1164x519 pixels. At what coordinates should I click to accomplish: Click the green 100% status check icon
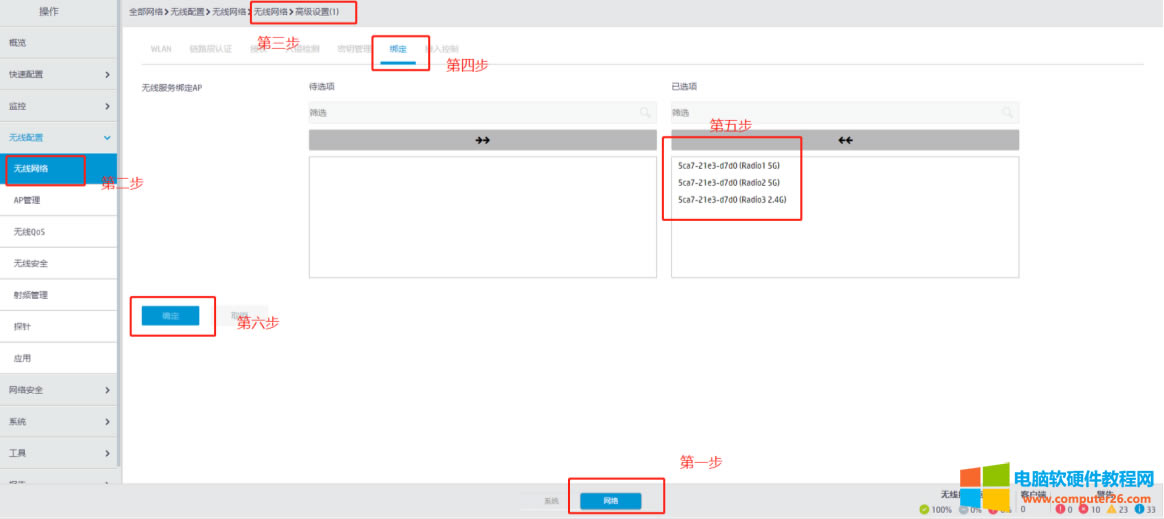pos(923,509)
